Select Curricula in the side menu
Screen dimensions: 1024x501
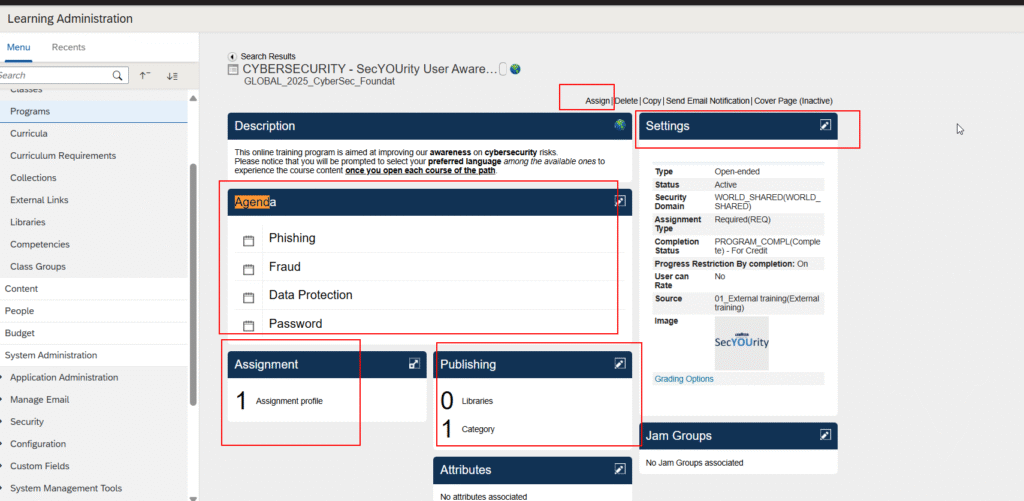coord(29,133)
